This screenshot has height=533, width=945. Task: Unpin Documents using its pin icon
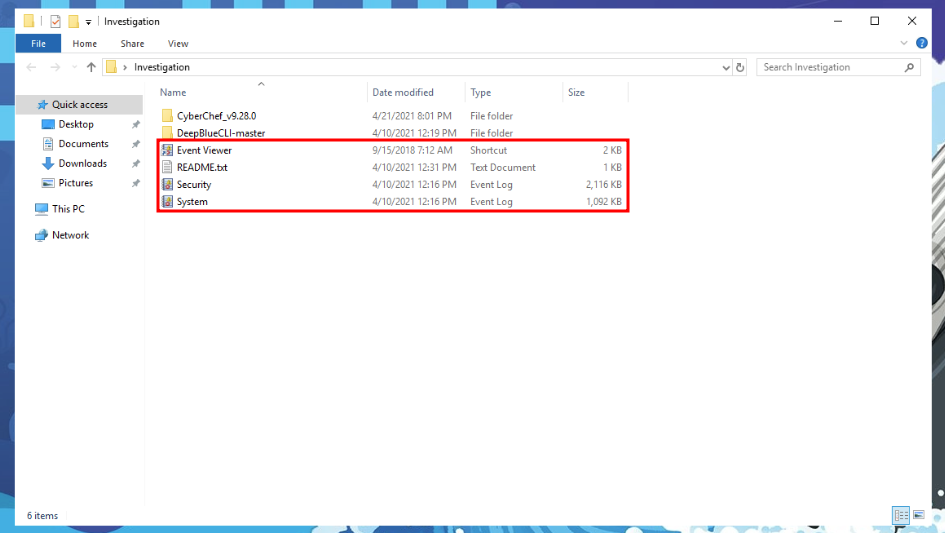136,144
